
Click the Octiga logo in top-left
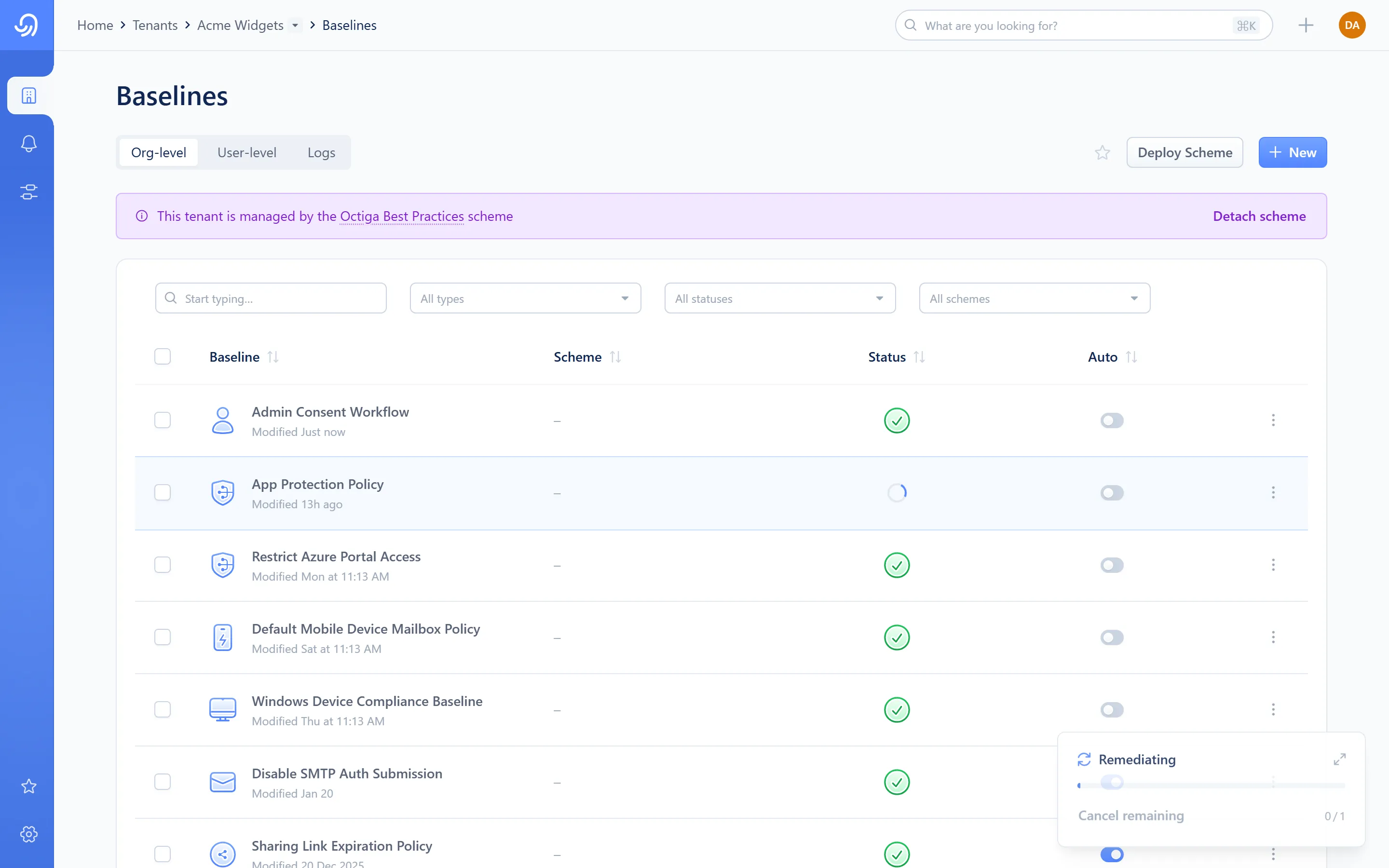click(x=27, y=25)
